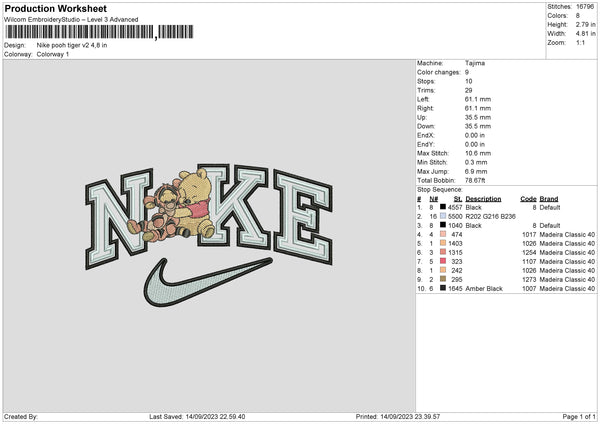Select the 'Amber Black' description
Viewport: 600px width, 424px height.
(484, 288)
